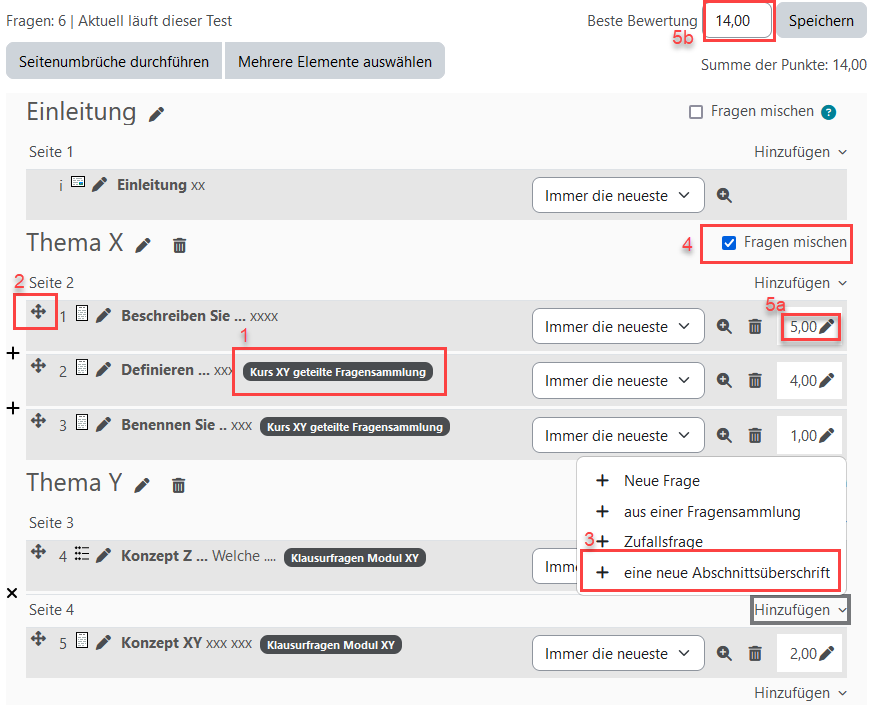Image resolution: width=869 pixels, height=708 pixels.
Task: Remove page break icon above Seite 4
Action: [12, 593]
